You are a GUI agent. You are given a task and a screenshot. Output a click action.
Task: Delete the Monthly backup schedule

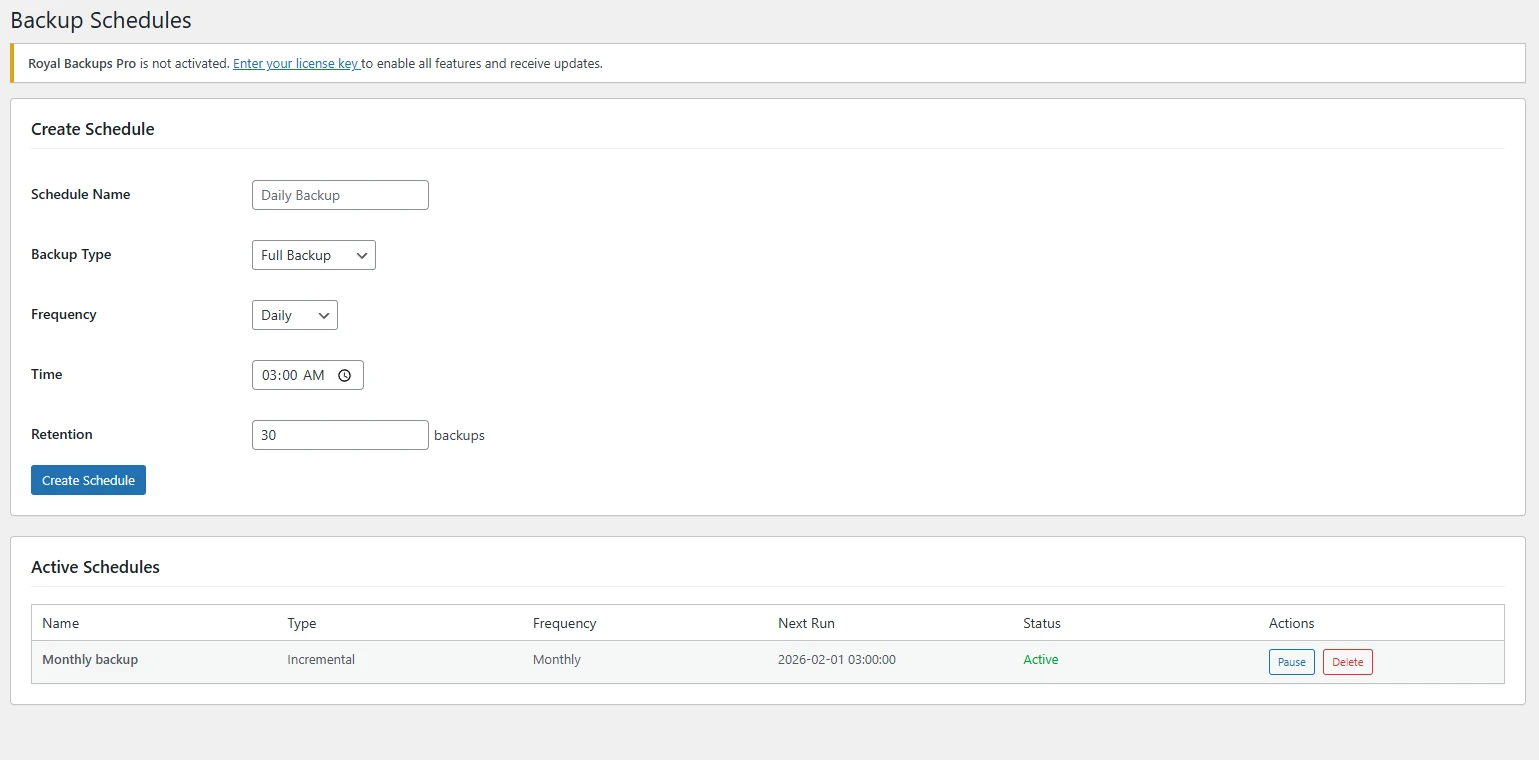(x=1347, y=661)
